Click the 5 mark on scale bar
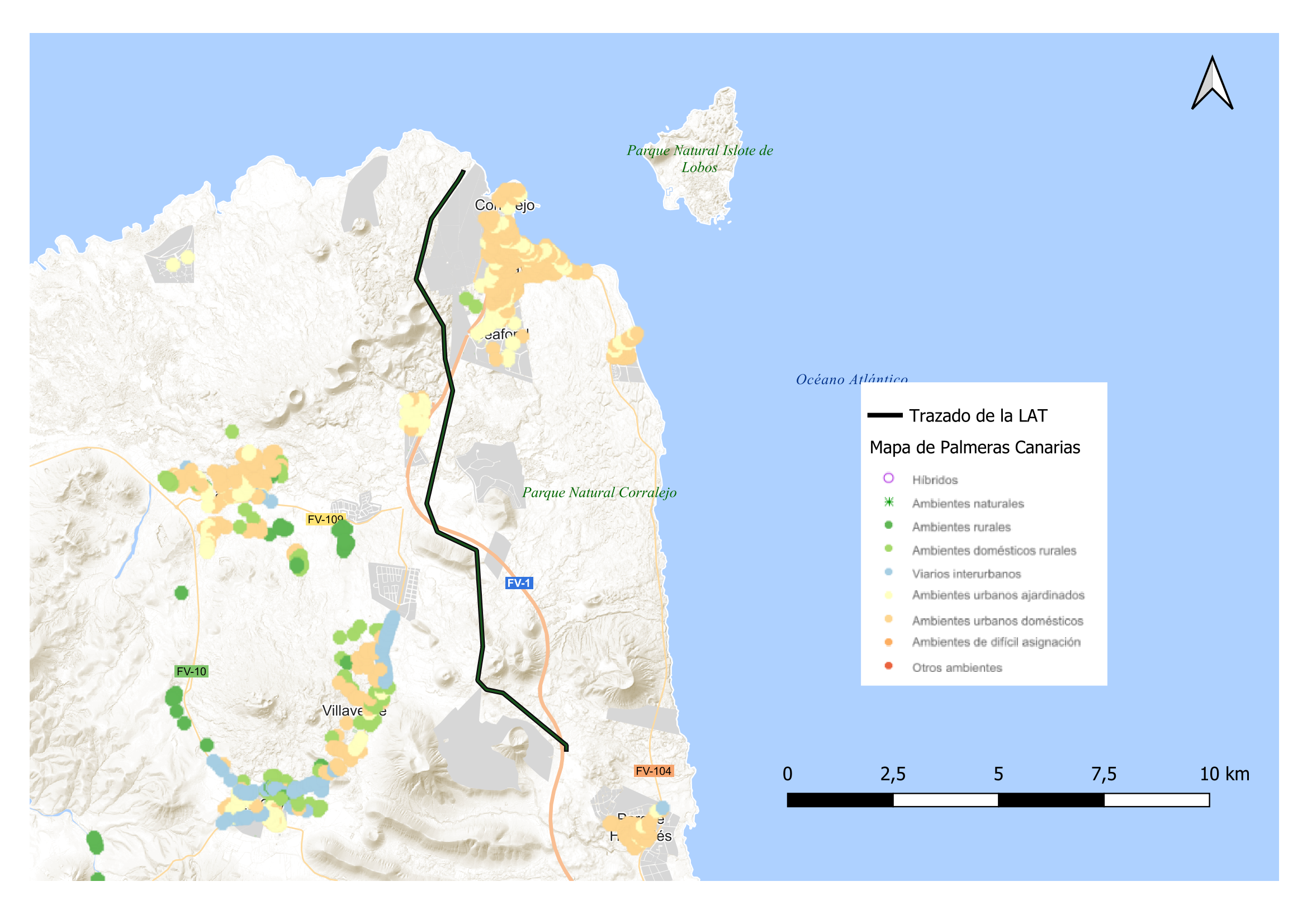The image size is (1307, 924). (x=998, y=774)
